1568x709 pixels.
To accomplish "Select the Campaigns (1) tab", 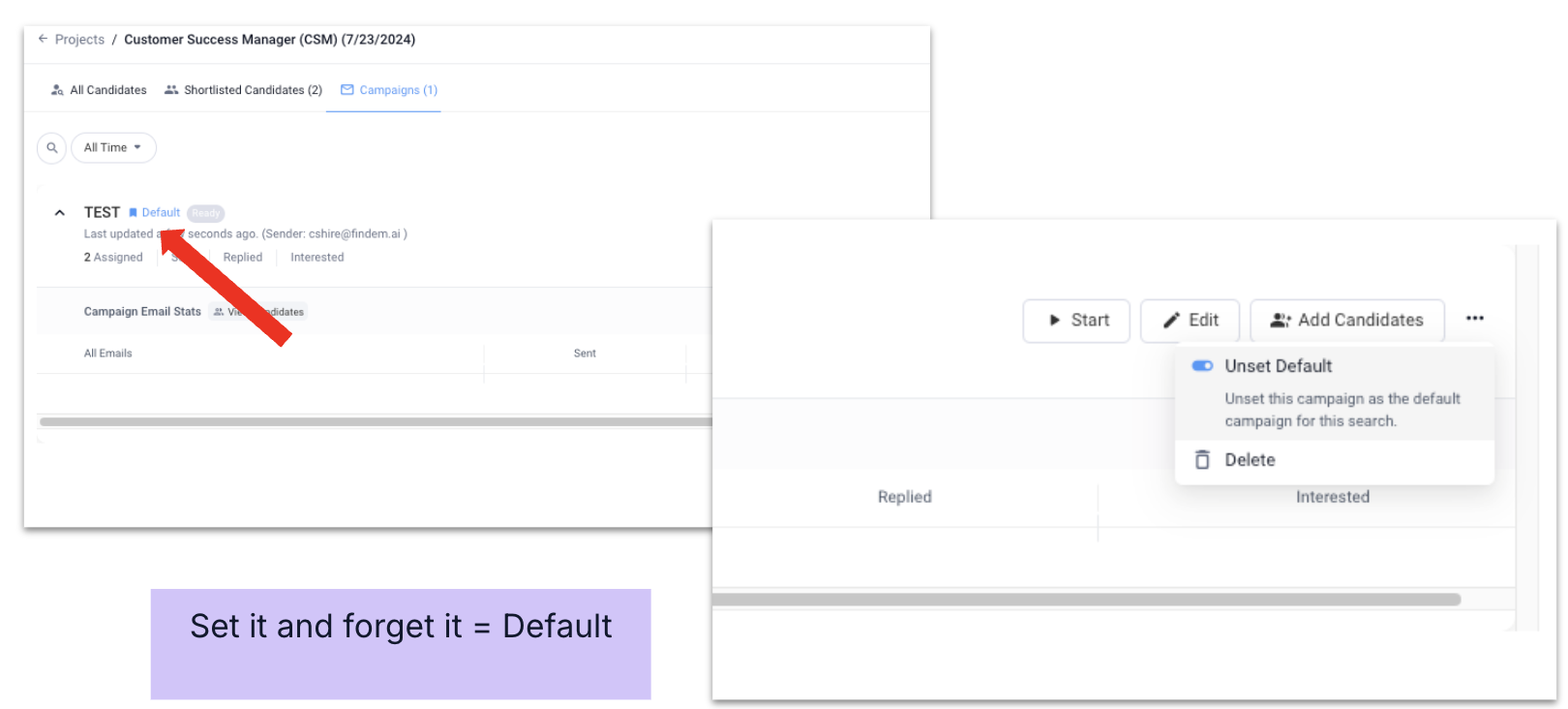I will (389, 90).
